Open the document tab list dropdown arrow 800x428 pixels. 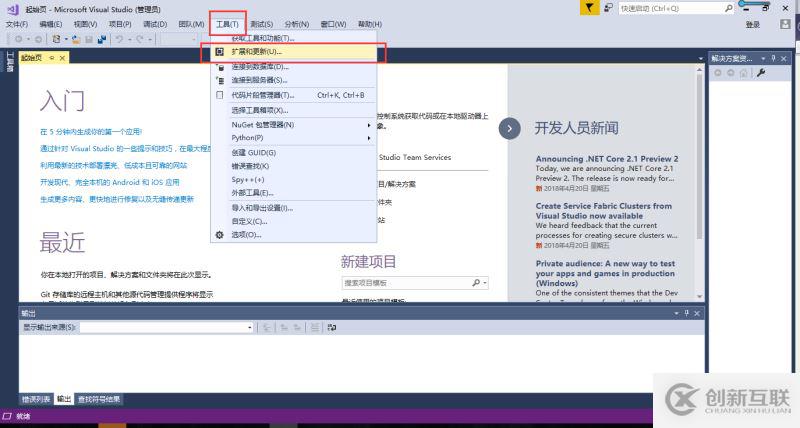701,58
